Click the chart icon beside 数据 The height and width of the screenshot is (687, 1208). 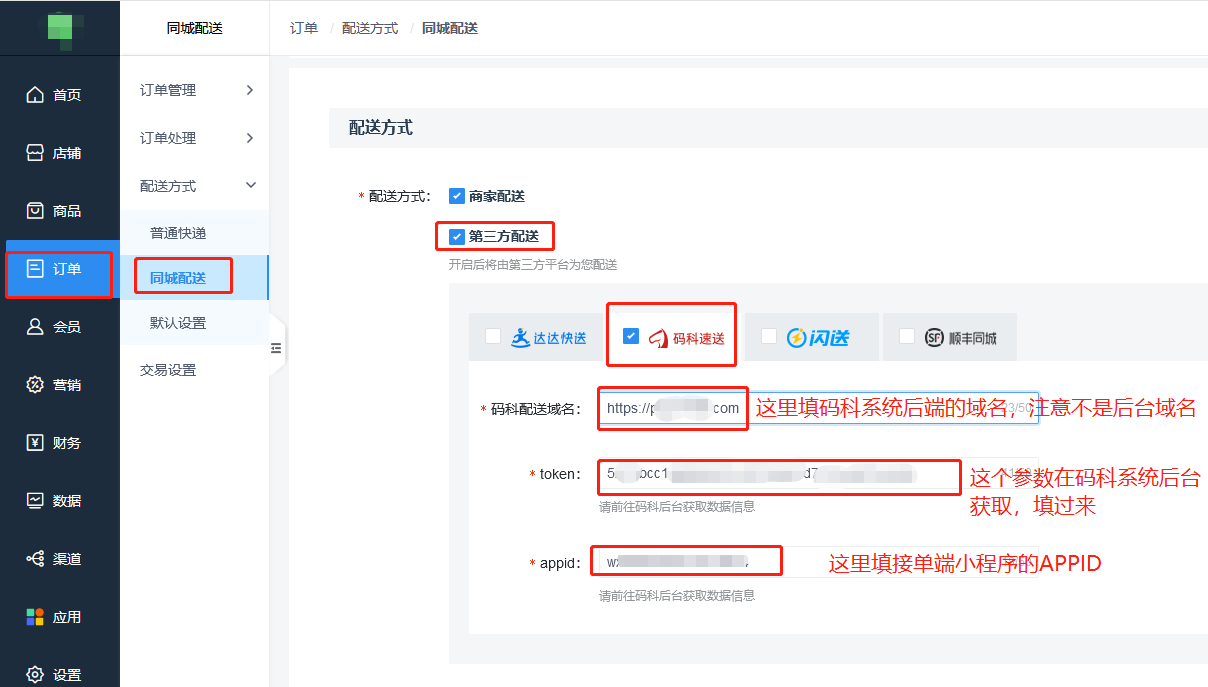pos(35,500)
